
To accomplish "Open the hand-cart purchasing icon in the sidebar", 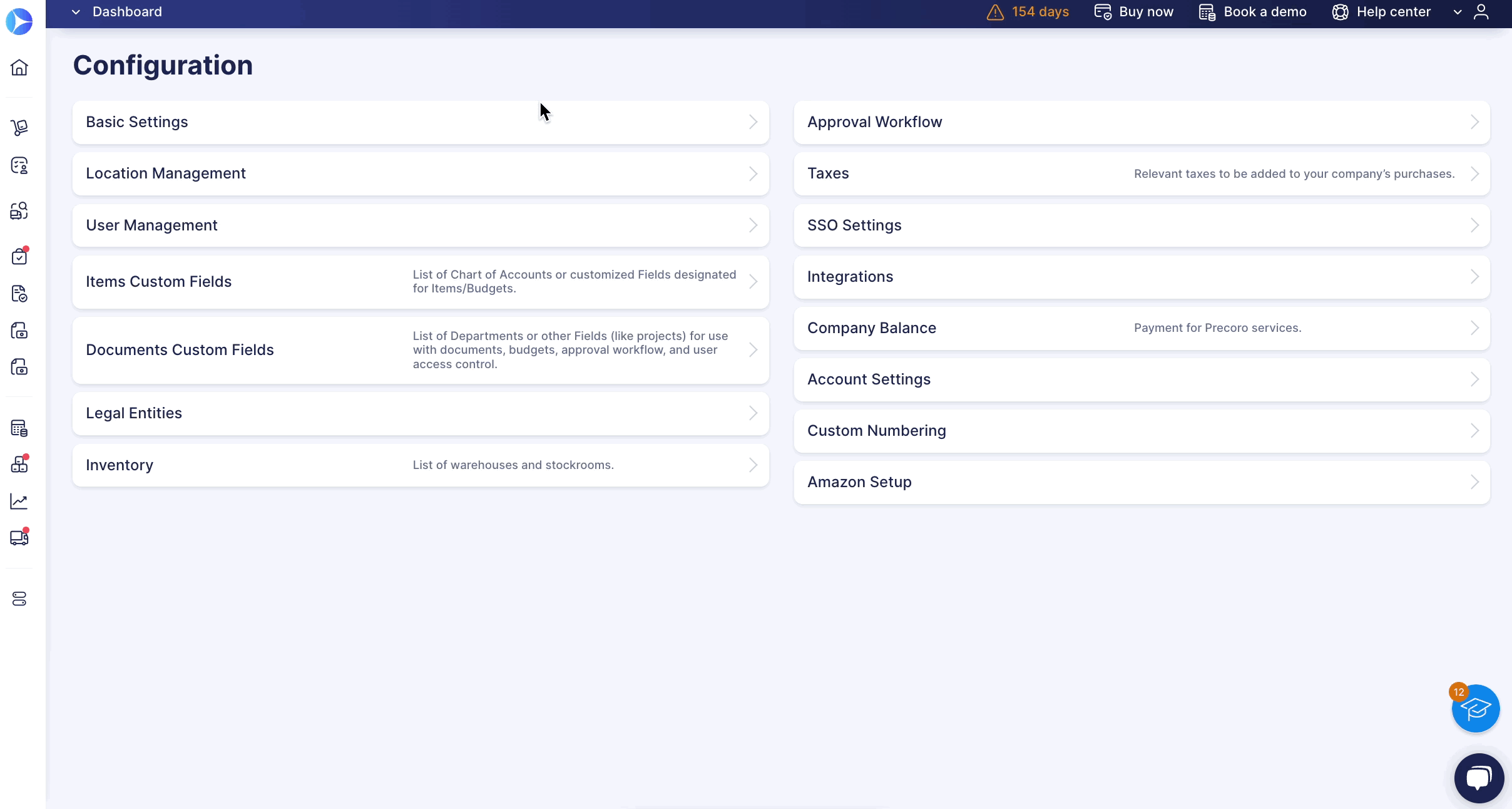I will click(19, 128).
